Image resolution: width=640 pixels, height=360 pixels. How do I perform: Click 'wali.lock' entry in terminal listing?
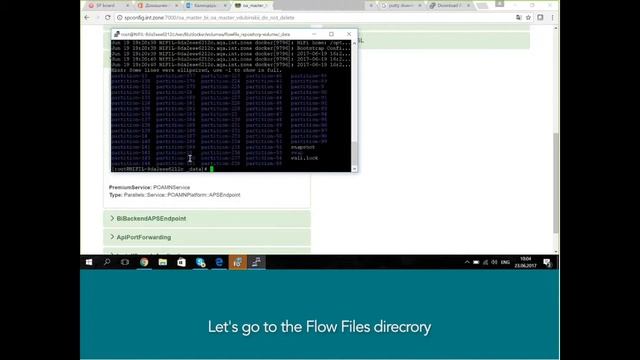point(304,158)
